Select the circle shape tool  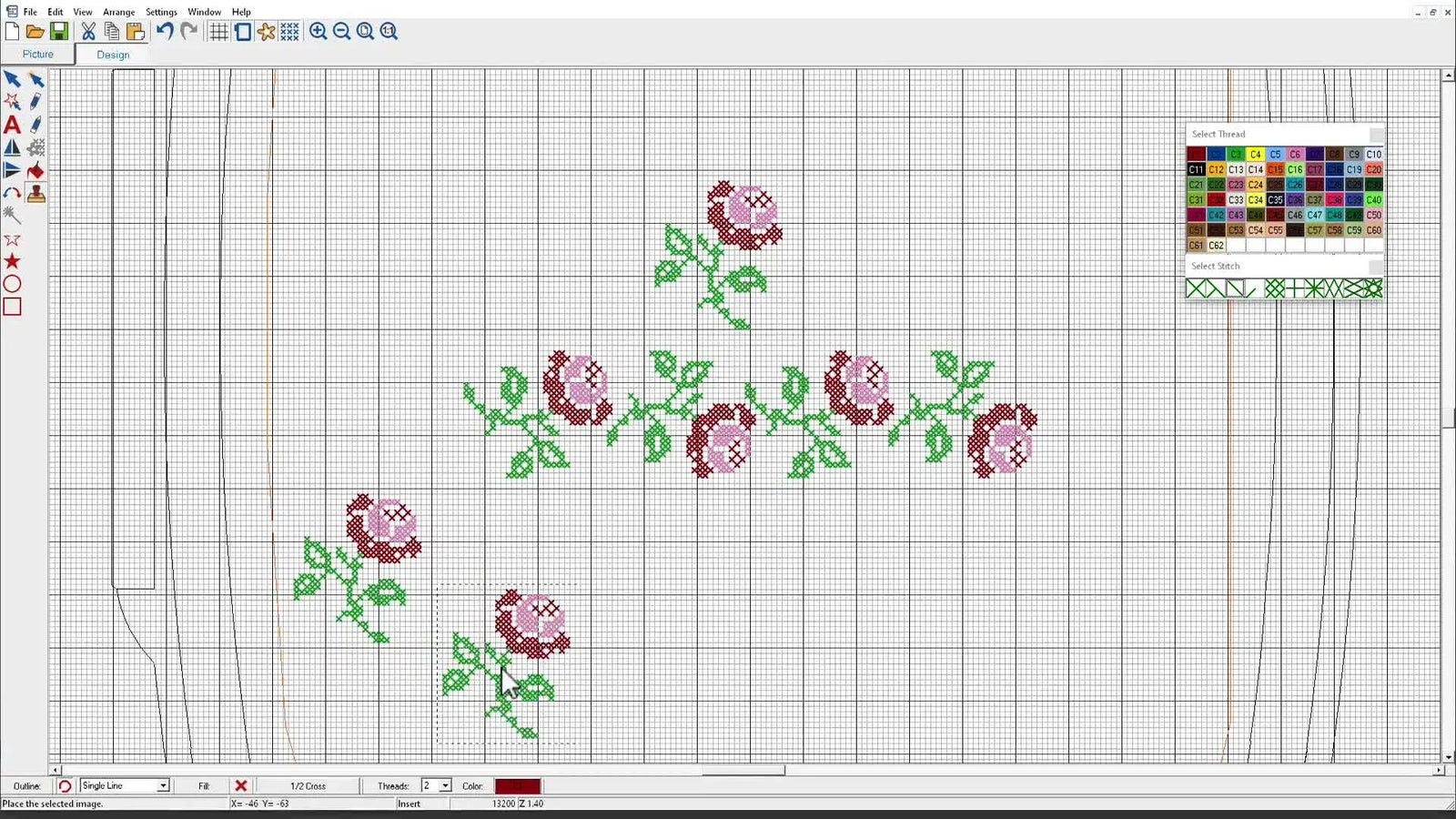pyautogui.click(x=13, y=284)
